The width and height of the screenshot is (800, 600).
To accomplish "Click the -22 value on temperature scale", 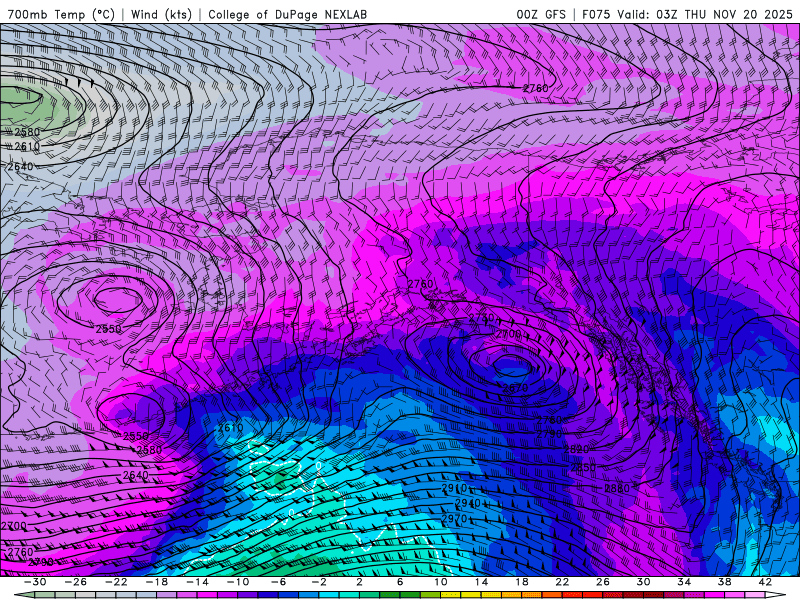I will (x=116, y=582).
